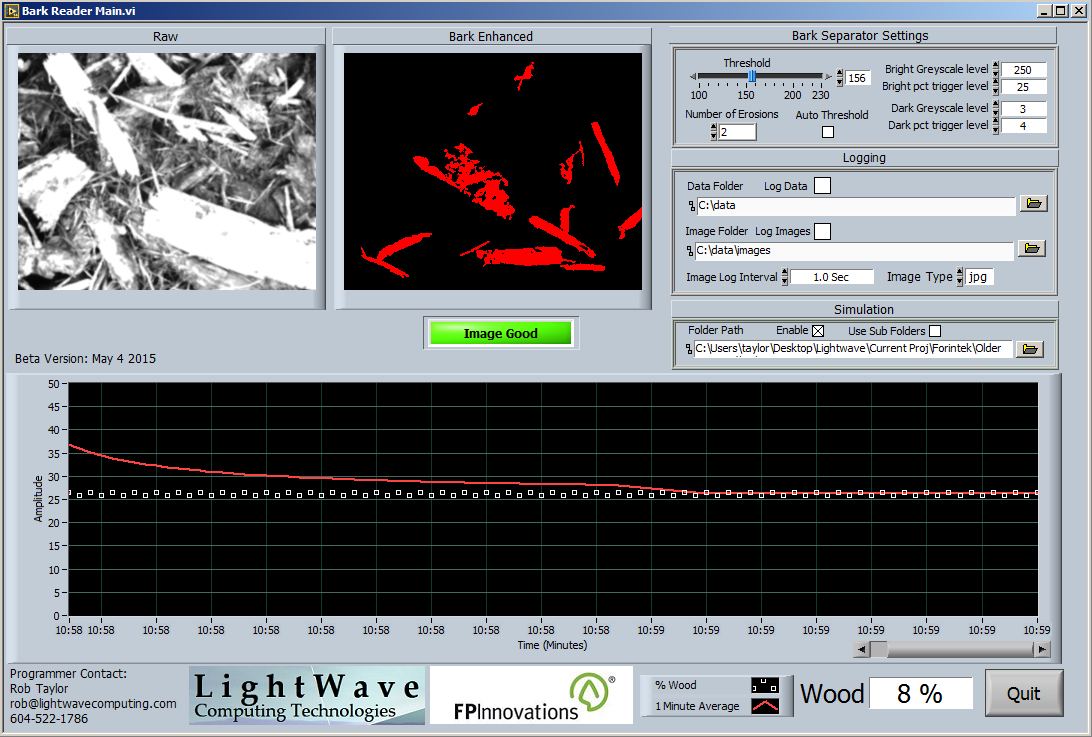Click the Threshold value field showing 156

point(857,78)
